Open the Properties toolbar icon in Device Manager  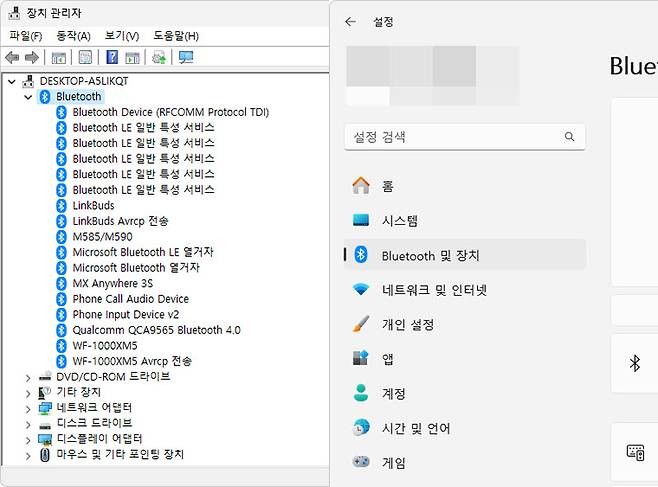[x=85, y=57]
